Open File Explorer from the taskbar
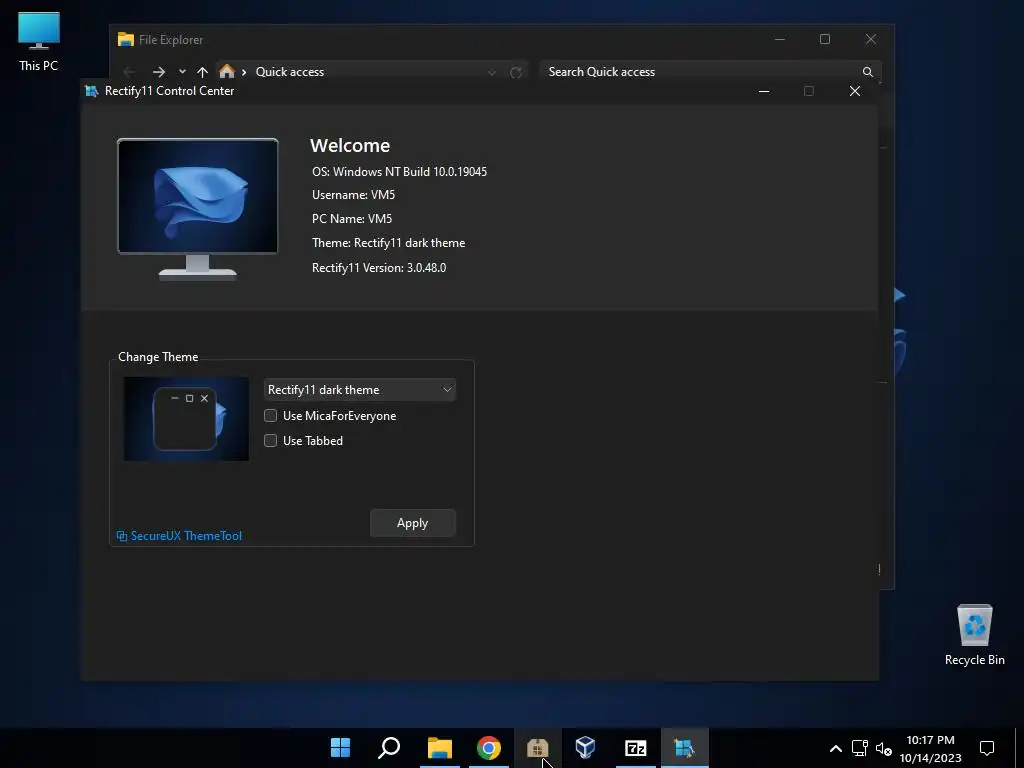This screenshot has height=768, width=1024. coord(440,748)
